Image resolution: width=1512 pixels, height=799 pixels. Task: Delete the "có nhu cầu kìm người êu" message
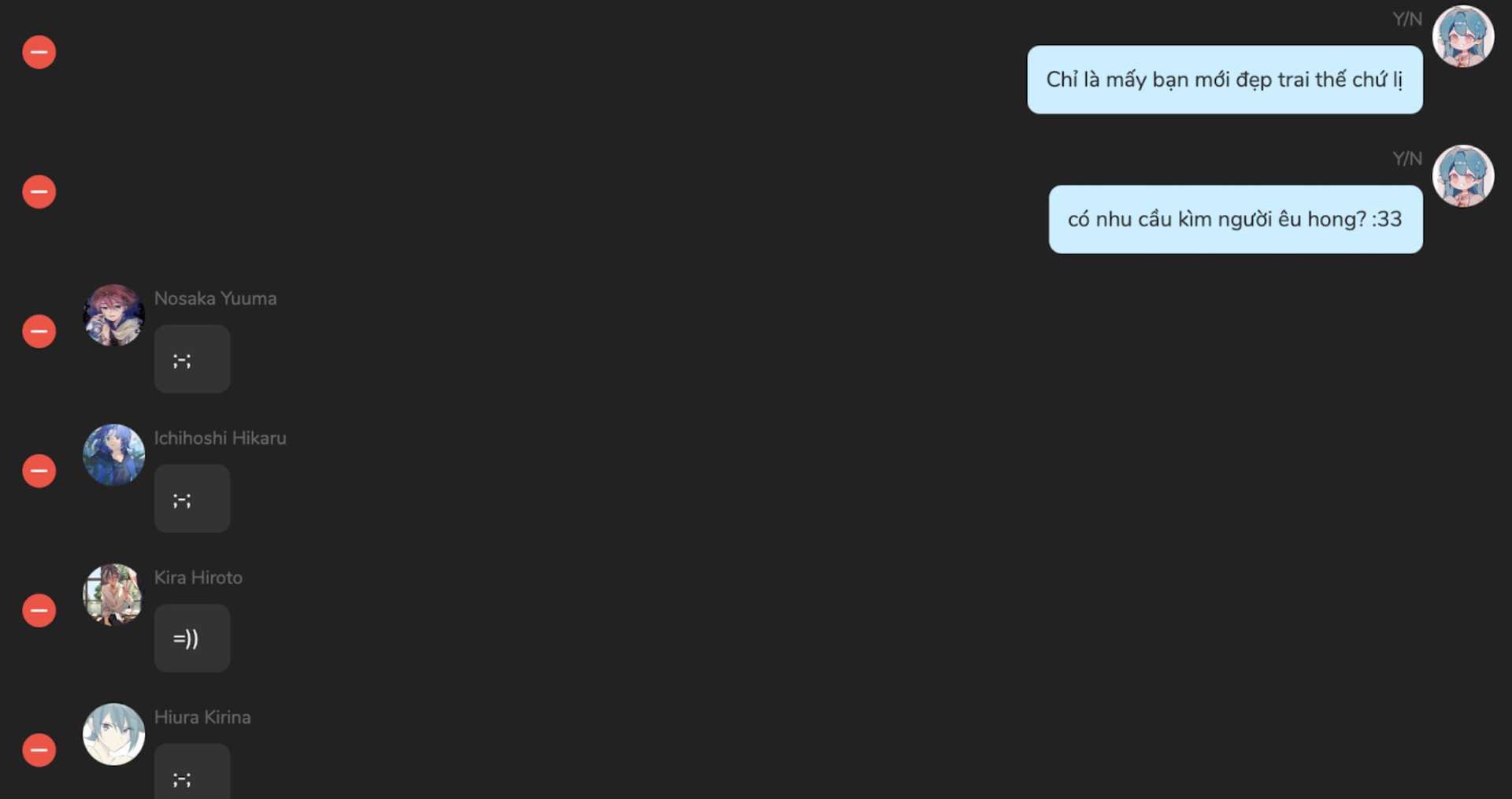click(39, 191)
